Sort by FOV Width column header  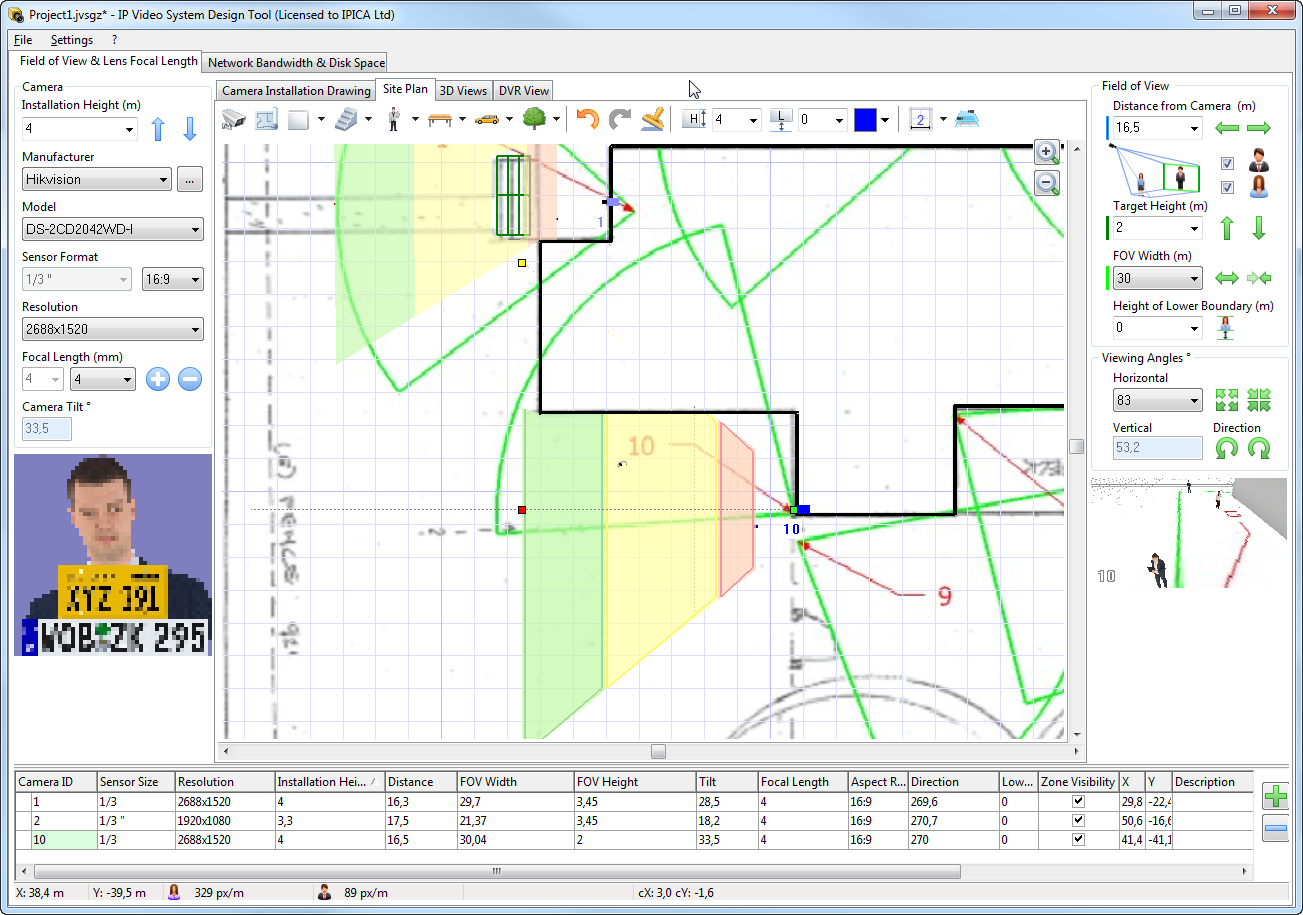(515, 782)
